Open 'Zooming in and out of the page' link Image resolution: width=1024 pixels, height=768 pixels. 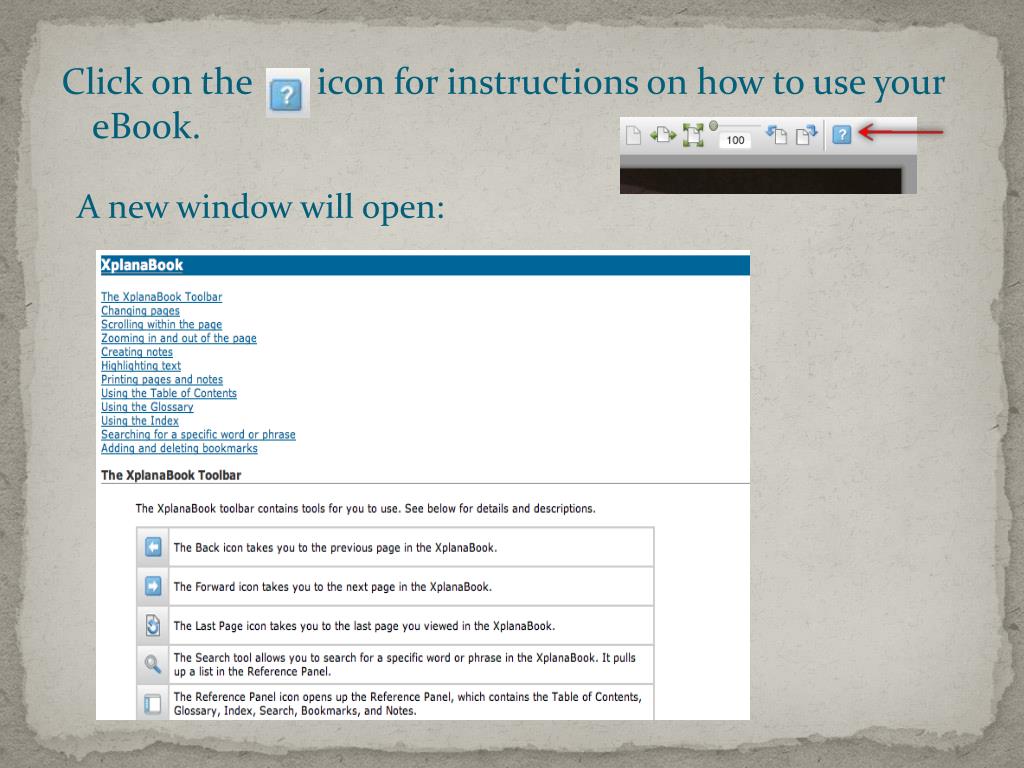click(x=179, y=338)
